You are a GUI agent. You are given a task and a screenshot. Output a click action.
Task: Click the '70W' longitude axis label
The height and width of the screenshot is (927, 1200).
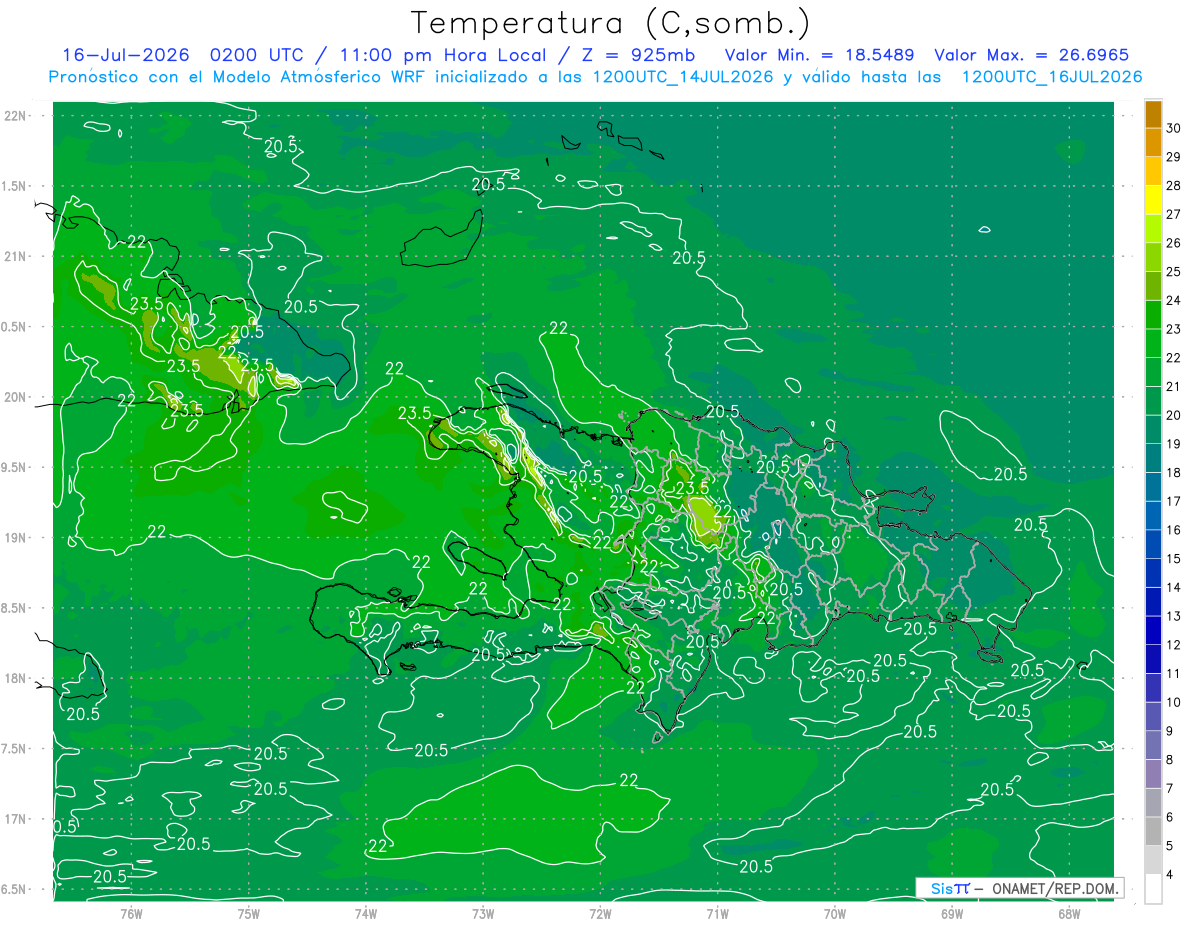tap(835, 913)
